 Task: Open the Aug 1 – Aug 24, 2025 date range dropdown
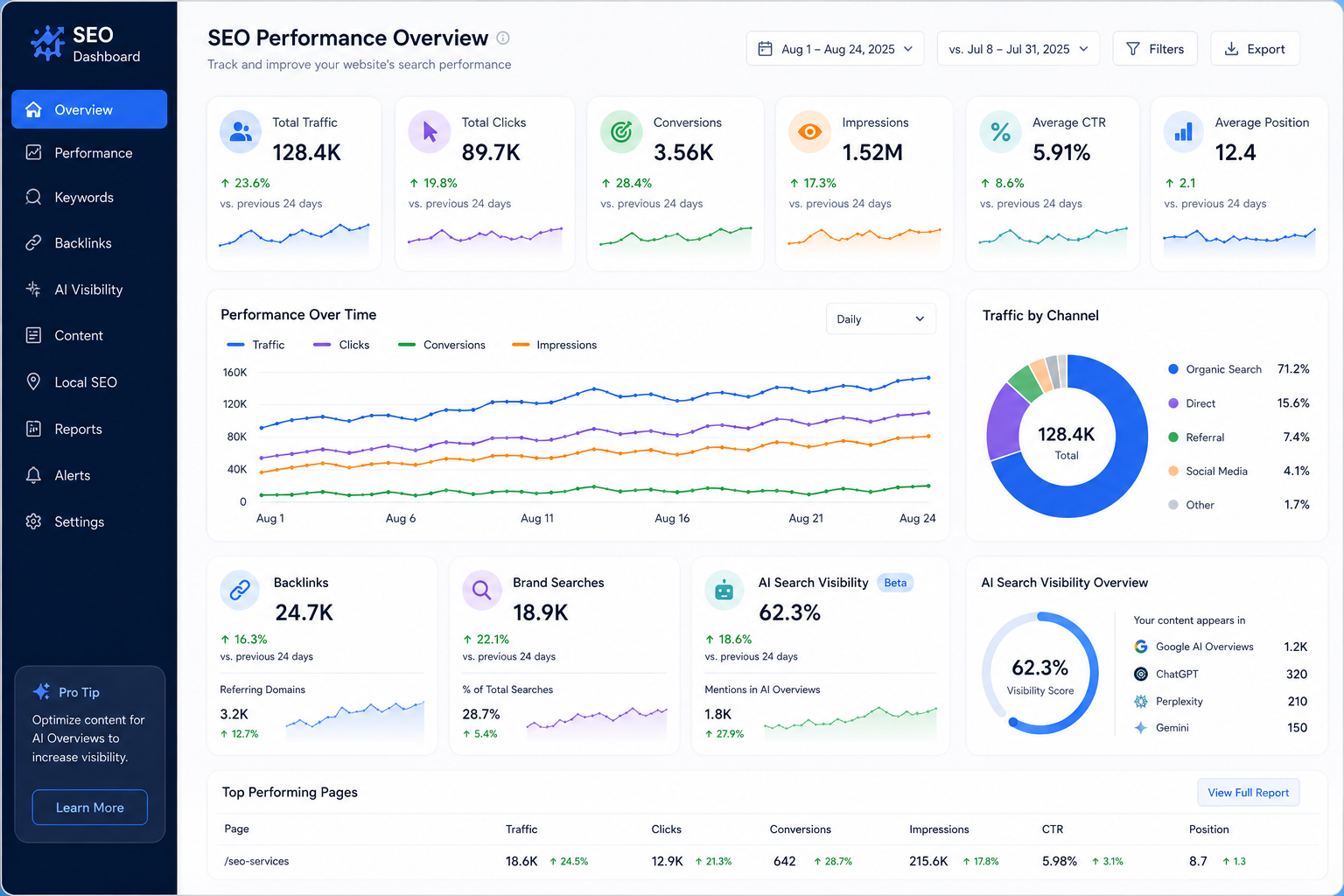click(835, 49)
